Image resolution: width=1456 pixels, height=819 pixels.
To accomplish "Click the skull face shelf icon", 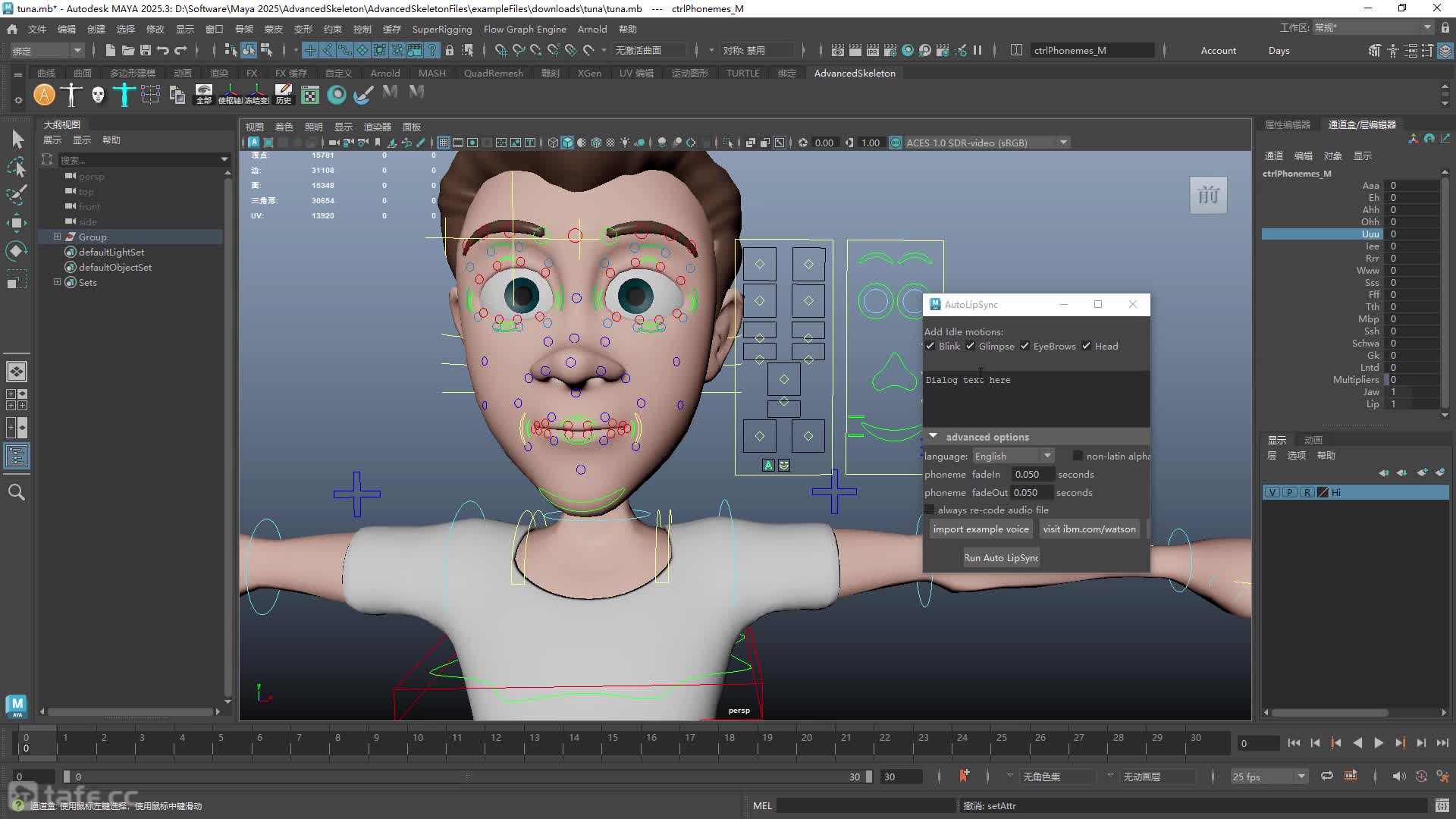I will click(98, 95).
